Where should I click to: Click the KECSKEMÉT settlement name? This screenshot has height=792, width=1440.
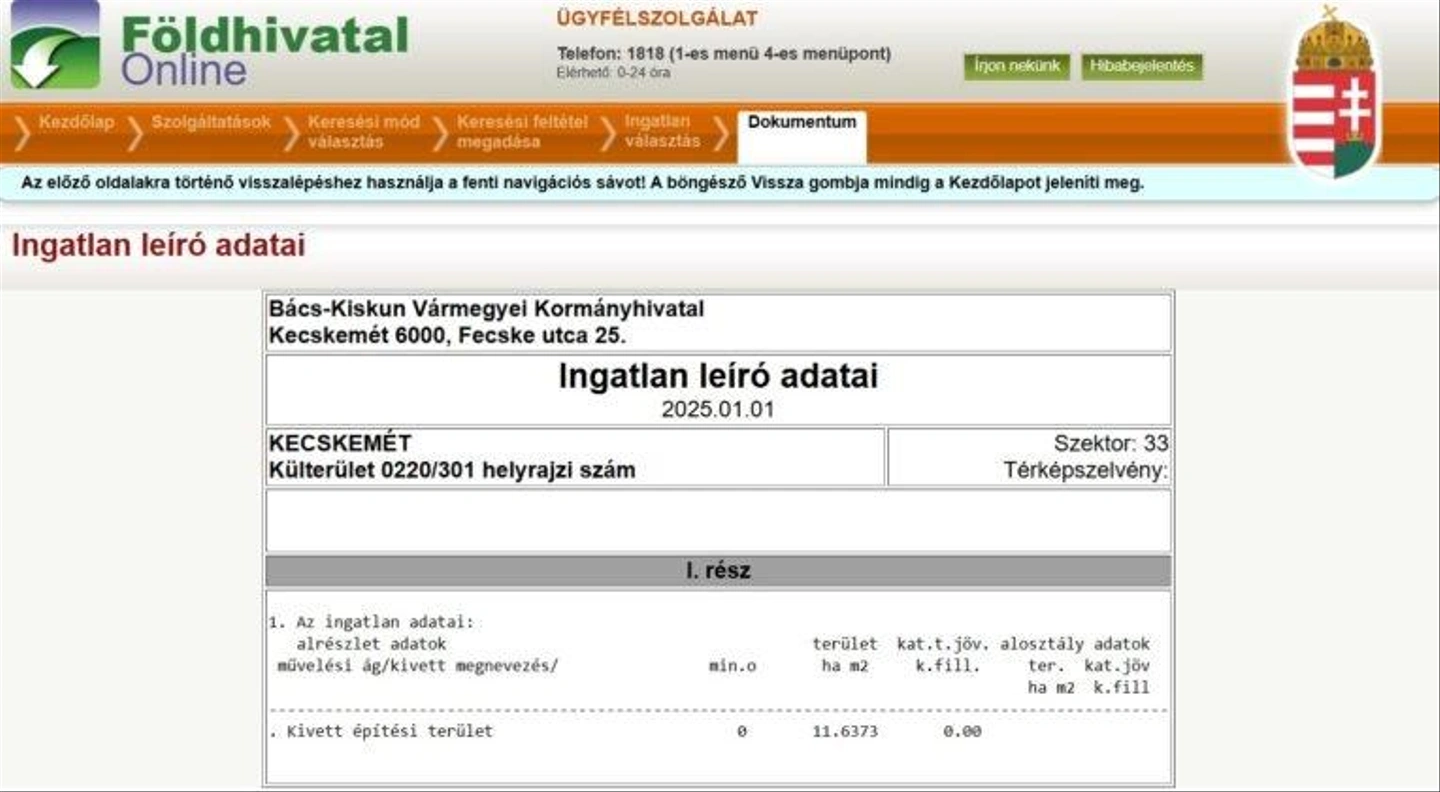point(339,443)
